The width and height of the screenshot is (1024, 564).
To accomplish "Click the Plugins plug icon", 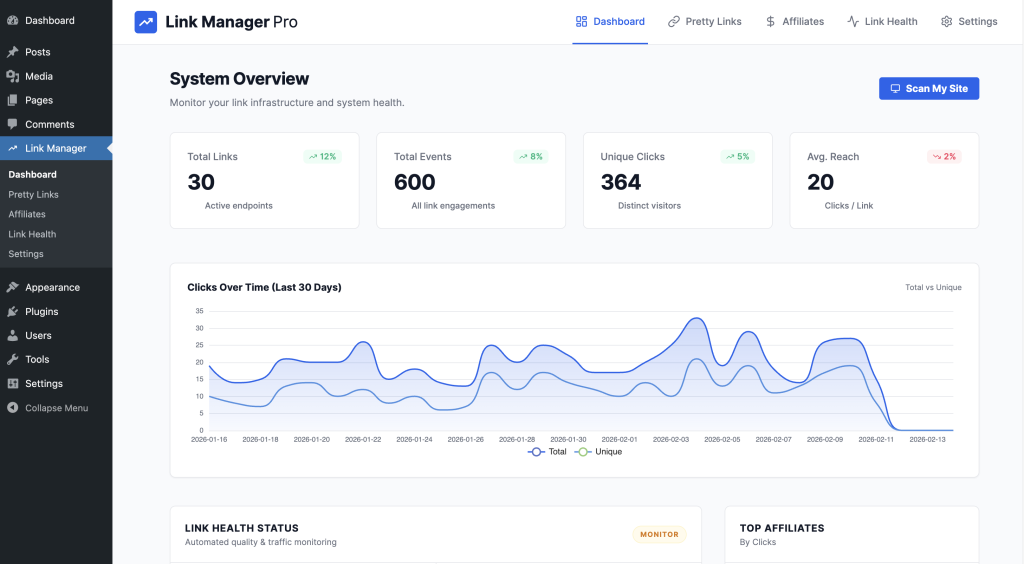I will point(12,311).
